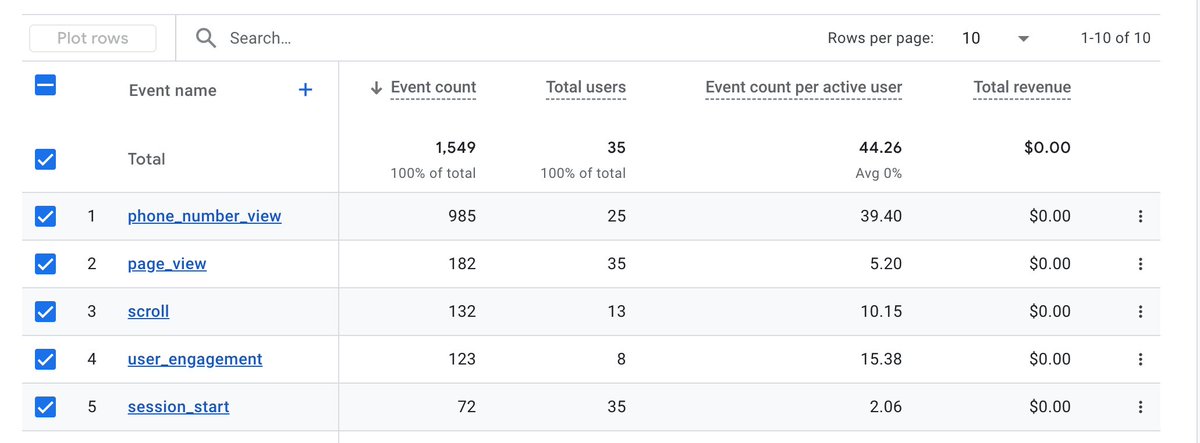The width and height of the screenshot is (1200, 443).
Task: Select the 15.38 user_engagement value
Action: pyautogui.click(x=881, y=359)
